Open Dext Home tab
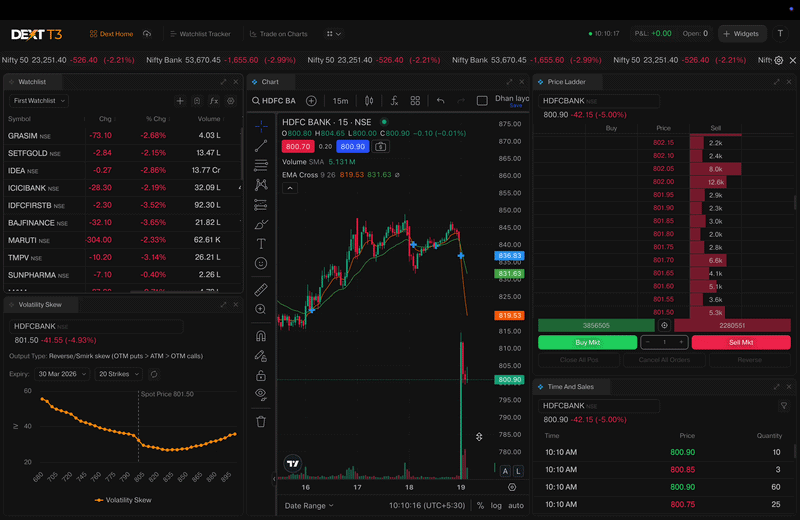800x520 pixels. tap(111, 34)
